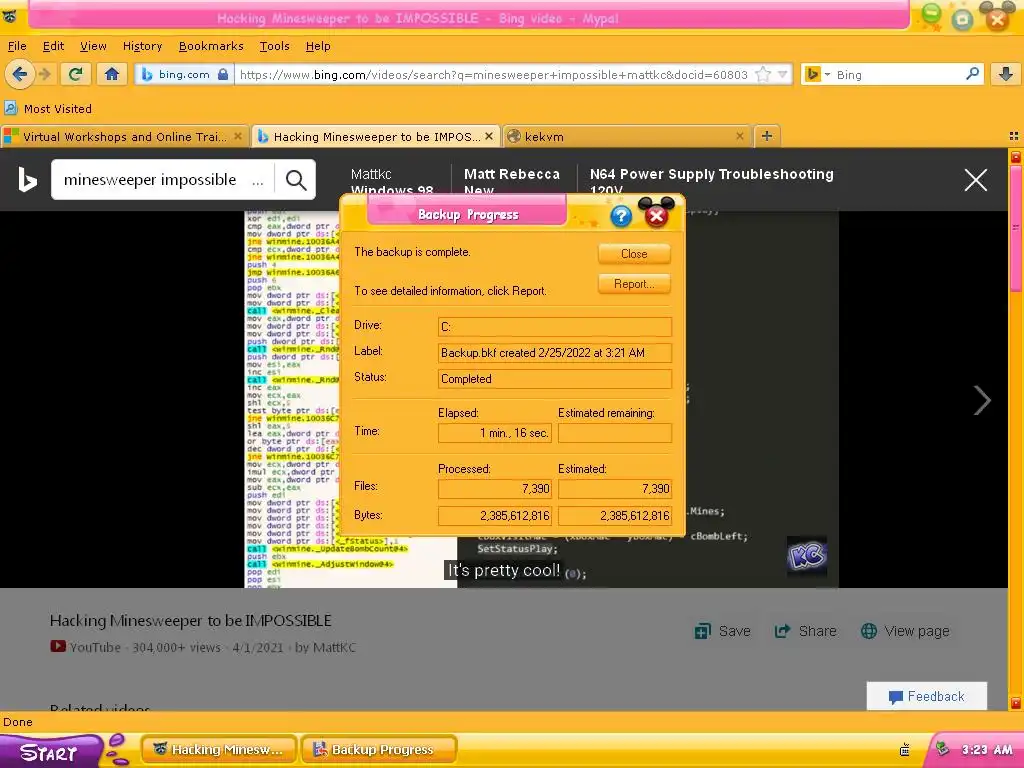Screen dimensions: 1024x768
Task: Open the list all tabs grid icon
Action: [1014, 136]
